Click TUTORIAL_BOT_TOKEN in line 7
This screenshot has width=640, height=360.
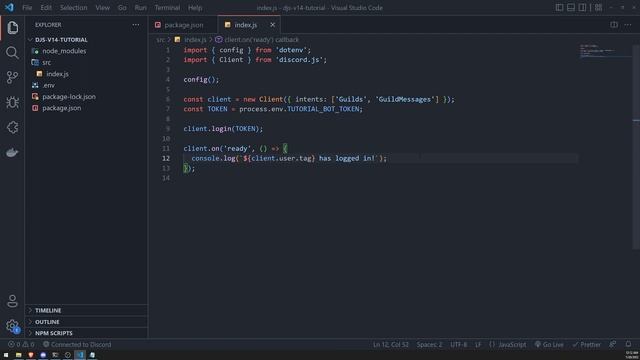click(323, 109)
